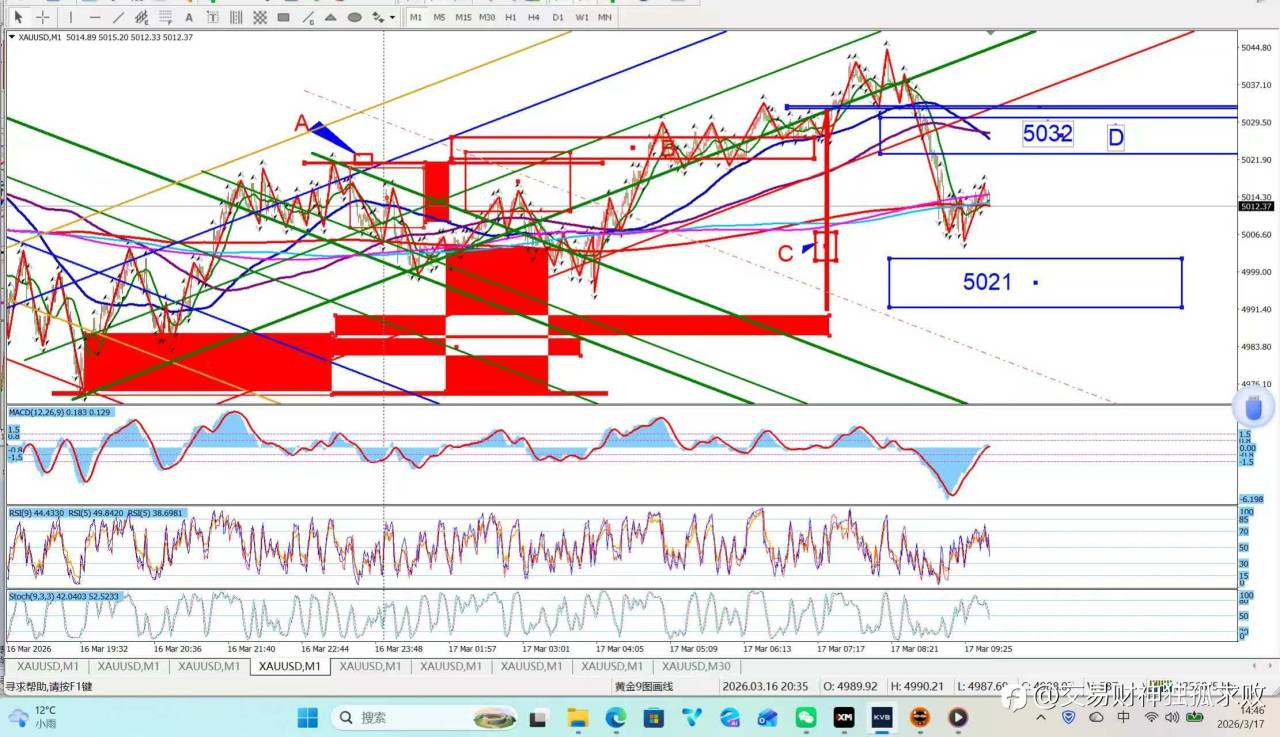
Task: Open the Wi-Fi network tray icon
Action: (1151, 717)
